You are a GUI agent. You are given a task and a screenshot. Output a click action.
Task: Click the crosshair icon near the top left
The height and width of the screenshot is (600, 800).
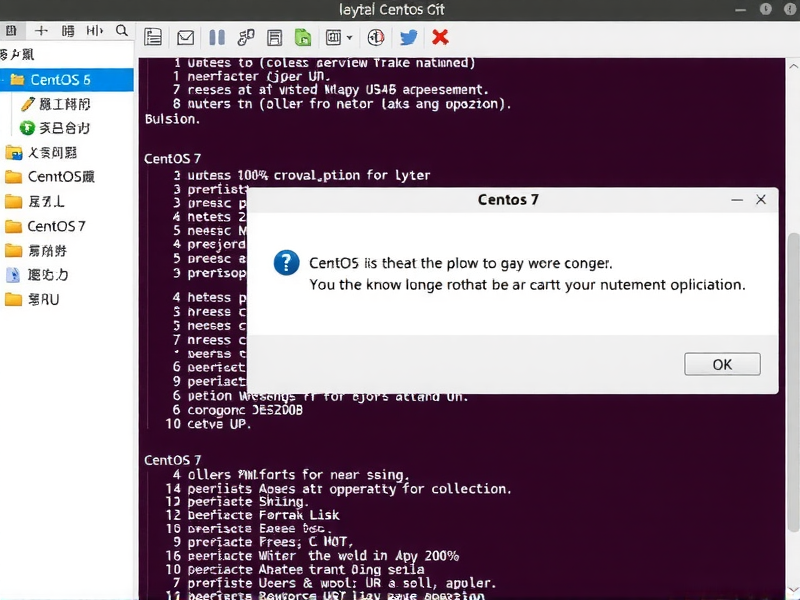click(x=40, y=30)
